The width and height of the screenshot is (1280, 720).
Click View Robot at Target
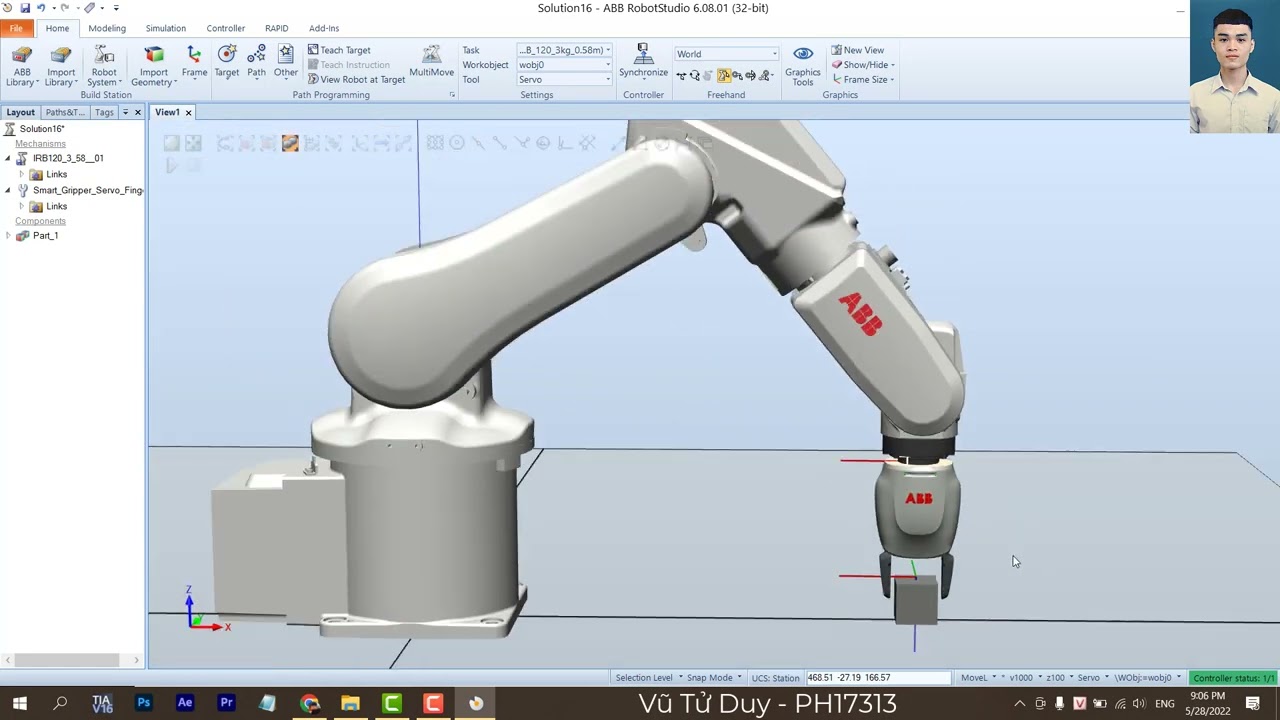pyautogui.click(x=356, y=79)
